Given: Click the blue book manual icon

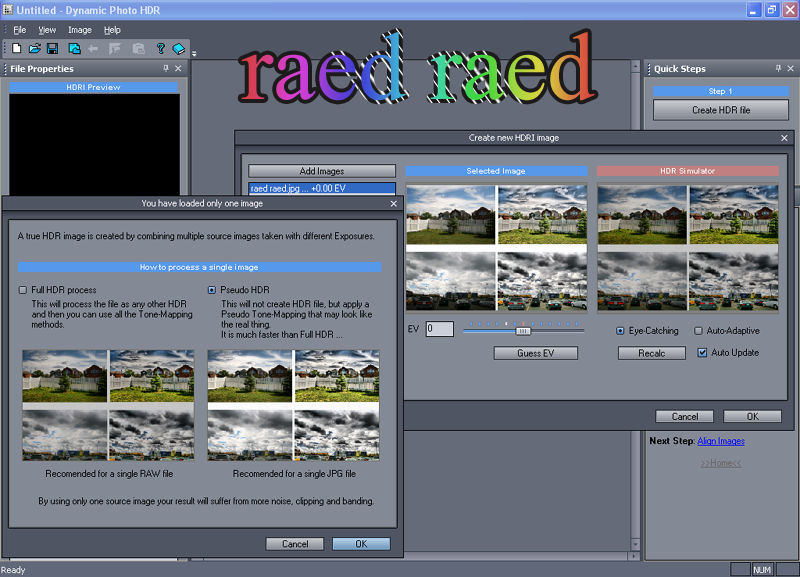Looking at the screenshot, I should point(179,48).
